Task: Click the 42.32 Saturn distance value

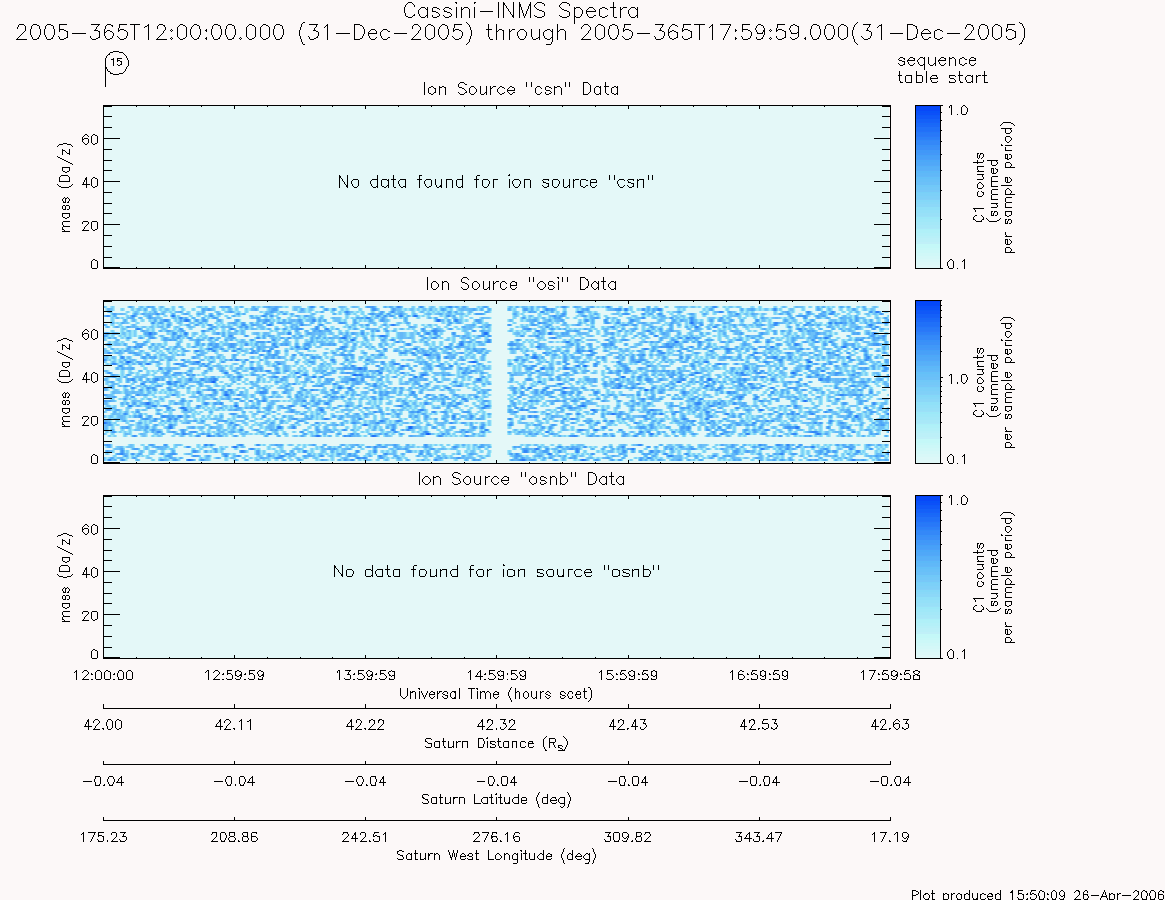Action: coord(496,725)
